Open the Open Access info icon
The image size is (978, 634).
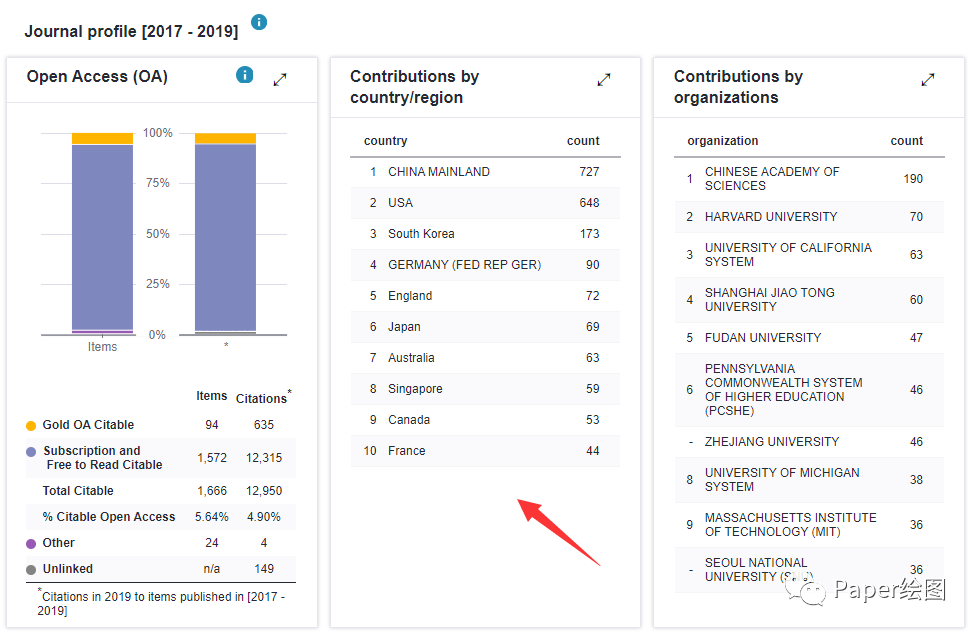244,75
